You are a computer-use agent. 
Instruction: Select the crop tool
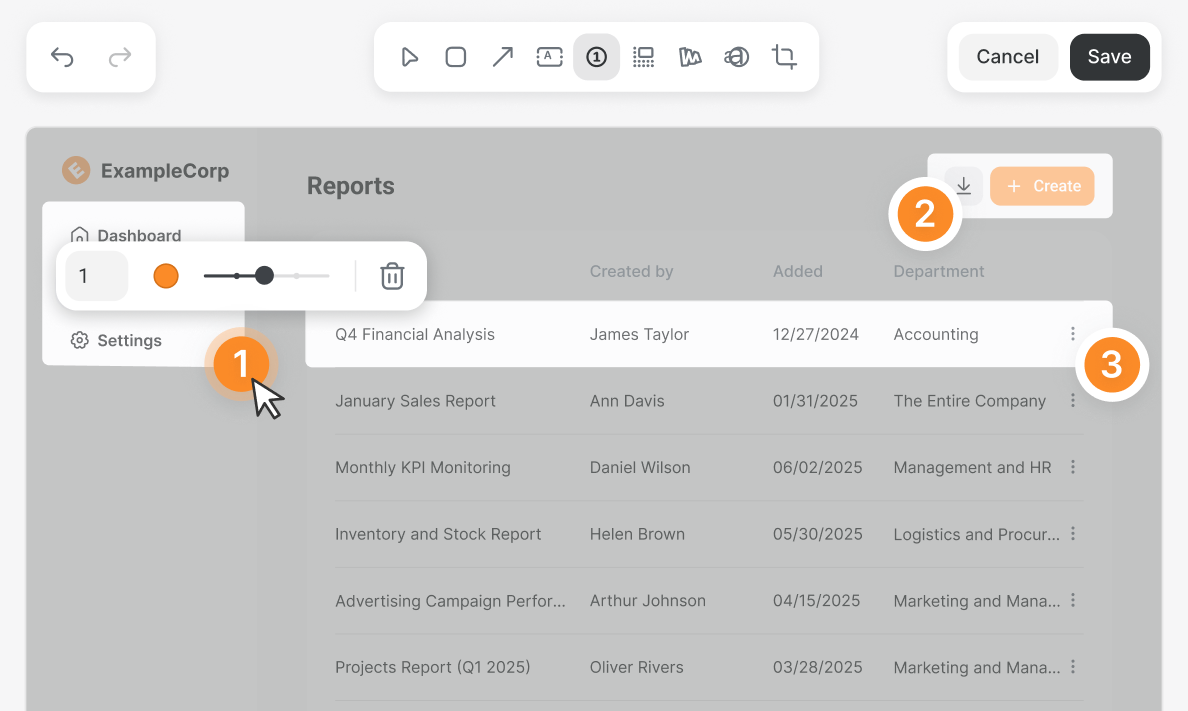783,57
